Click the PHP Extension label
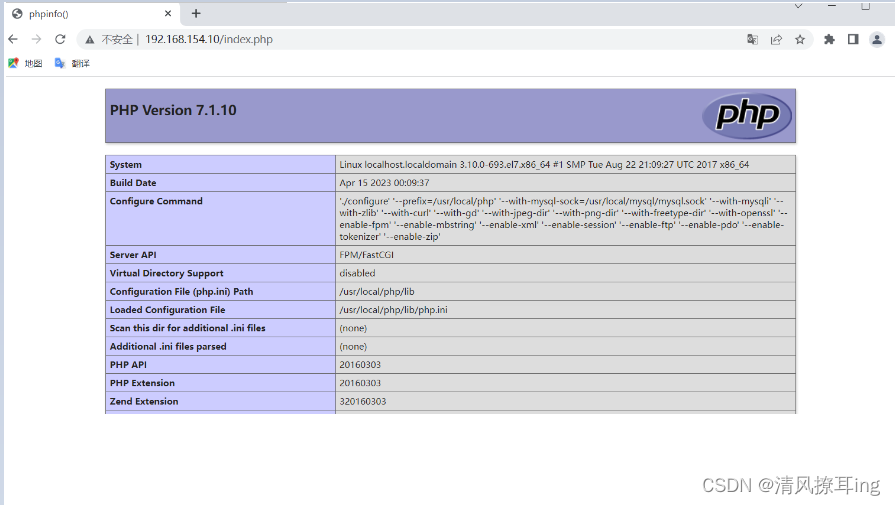The height and width of the screenshot is (505, 895). [x=142, y=383]
